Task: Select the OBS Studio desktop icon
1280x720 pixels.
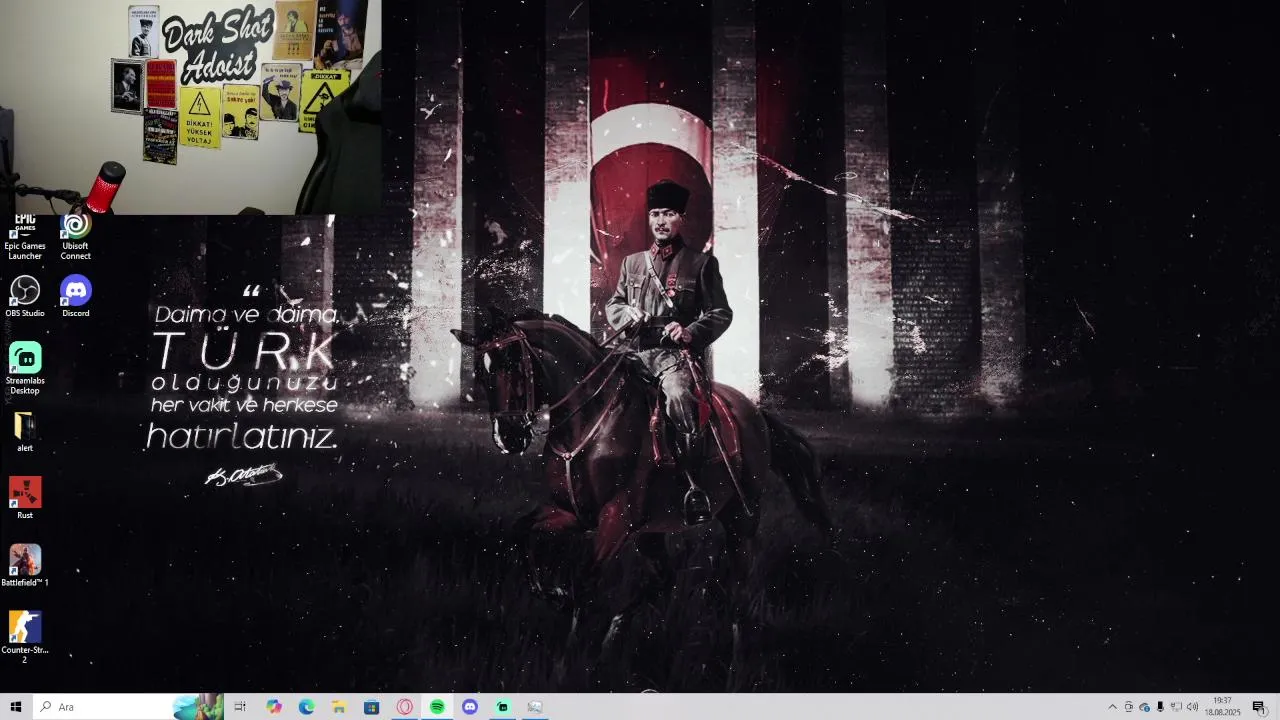Action: coord(25,297)
